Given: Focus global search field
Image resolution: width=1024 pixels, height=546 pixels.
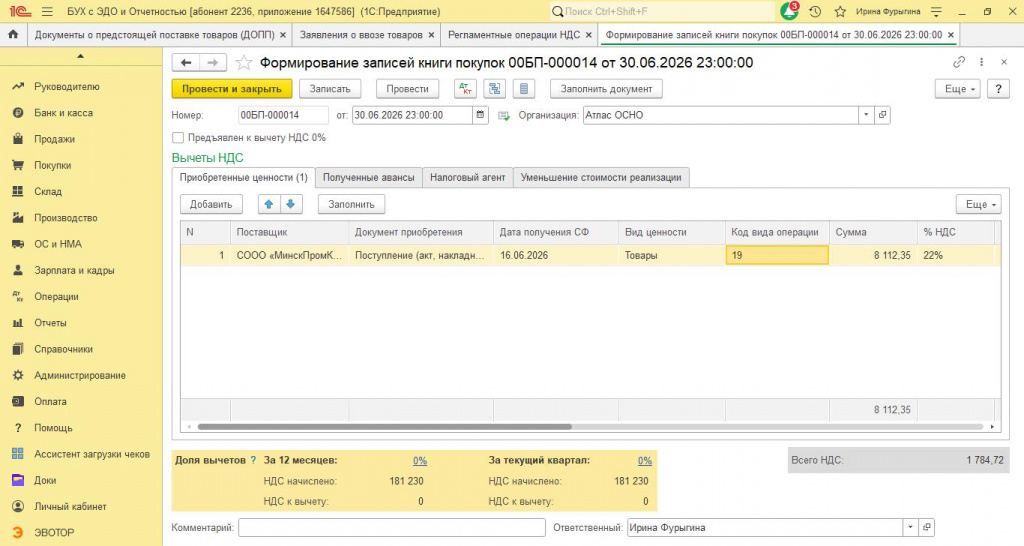Looking at the screenshot, I should click(662, 12).
